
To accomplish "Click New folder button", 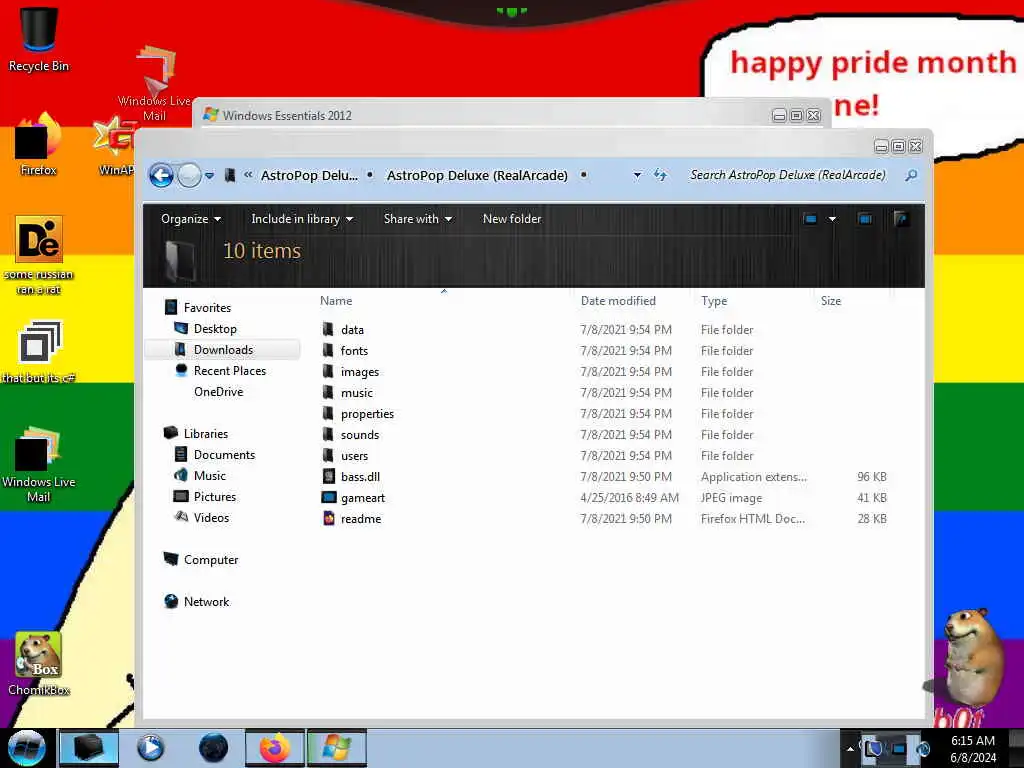I will pos(512,219).
